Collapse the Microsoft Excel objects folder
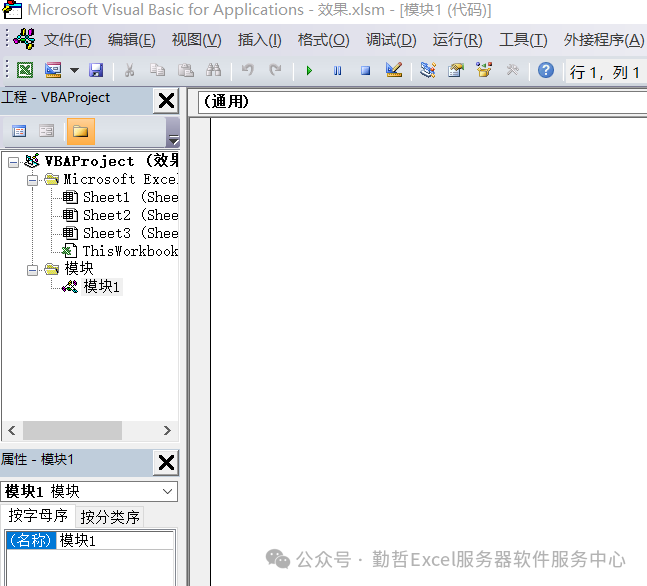The image size is (647, 586). (x=33, y=180)
